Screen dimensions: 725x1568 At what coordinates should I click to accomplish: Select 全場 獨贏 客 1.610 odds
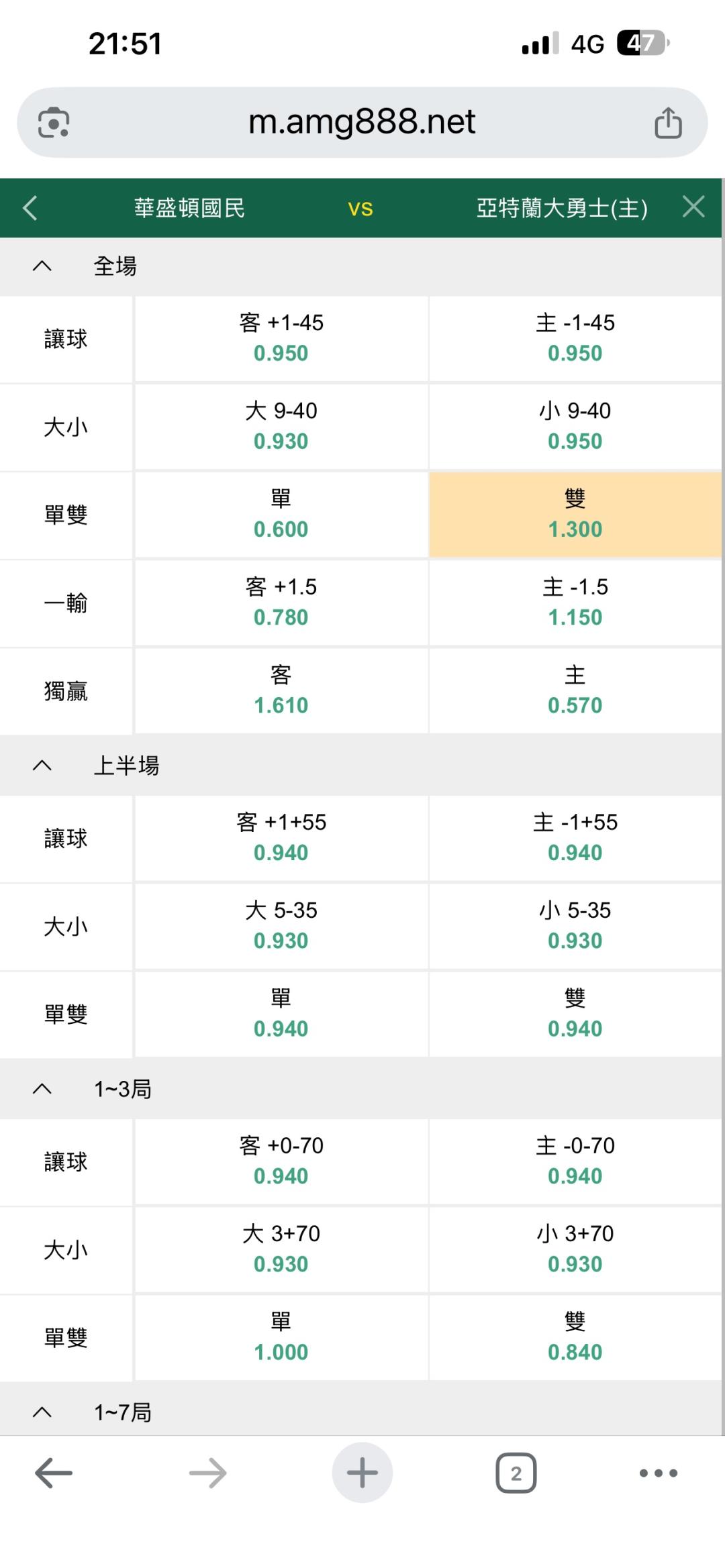[281, 690]
